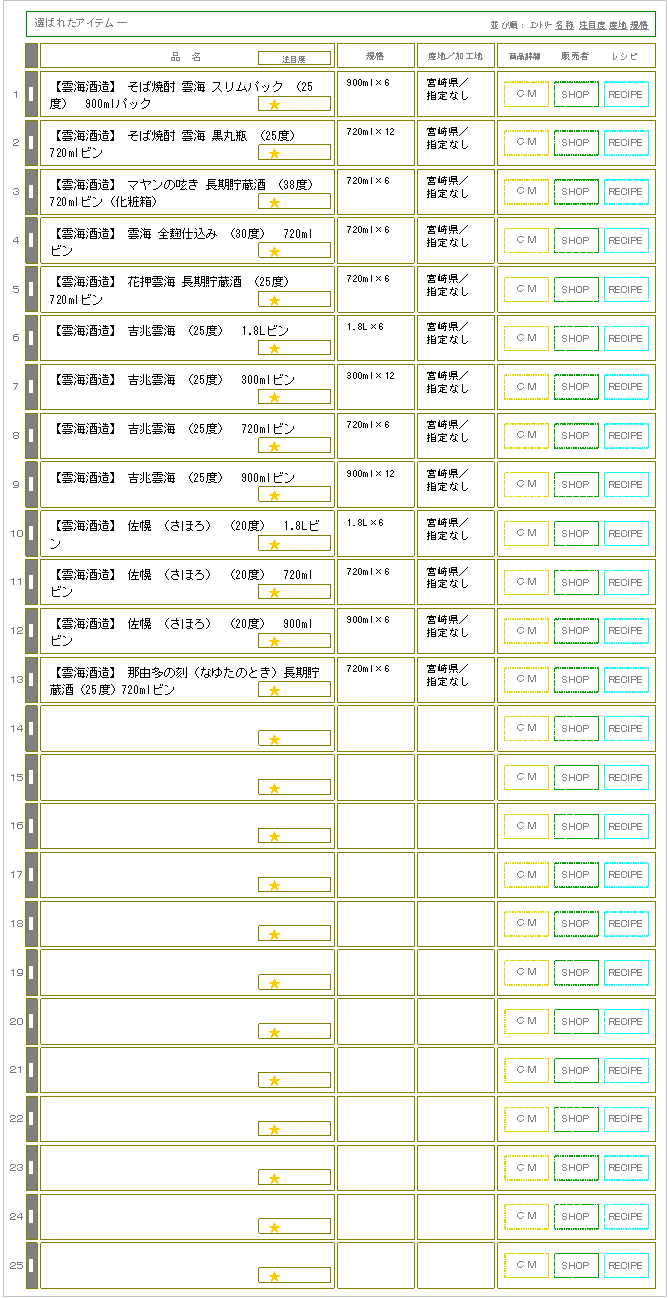Open RECIPE for そば焼酎 雲海 スリムパック
The width and height of the screenshot is (668, 1298).
point(626,94)
